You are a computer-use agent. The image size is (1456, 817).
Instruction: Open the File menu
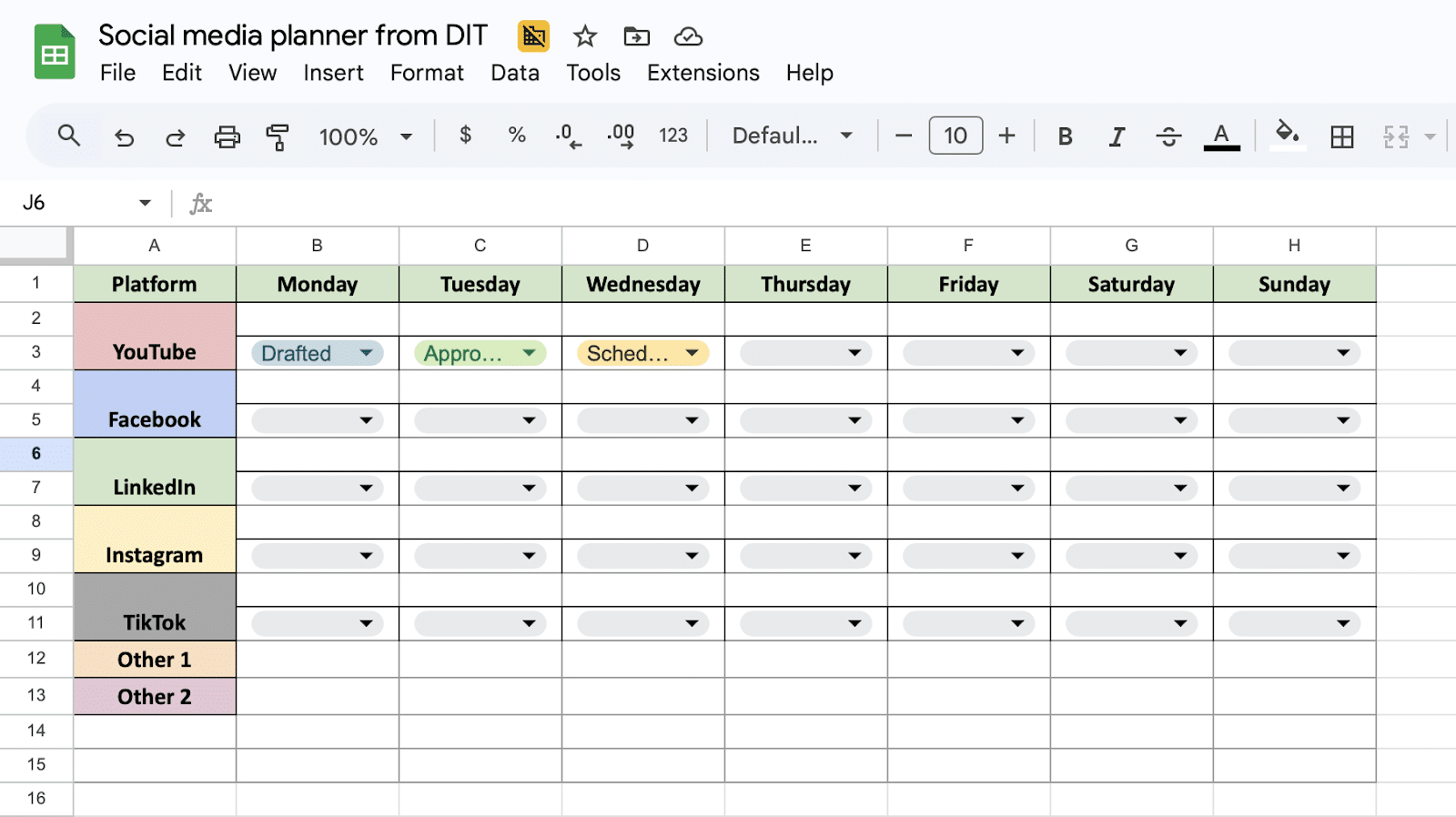117,73
